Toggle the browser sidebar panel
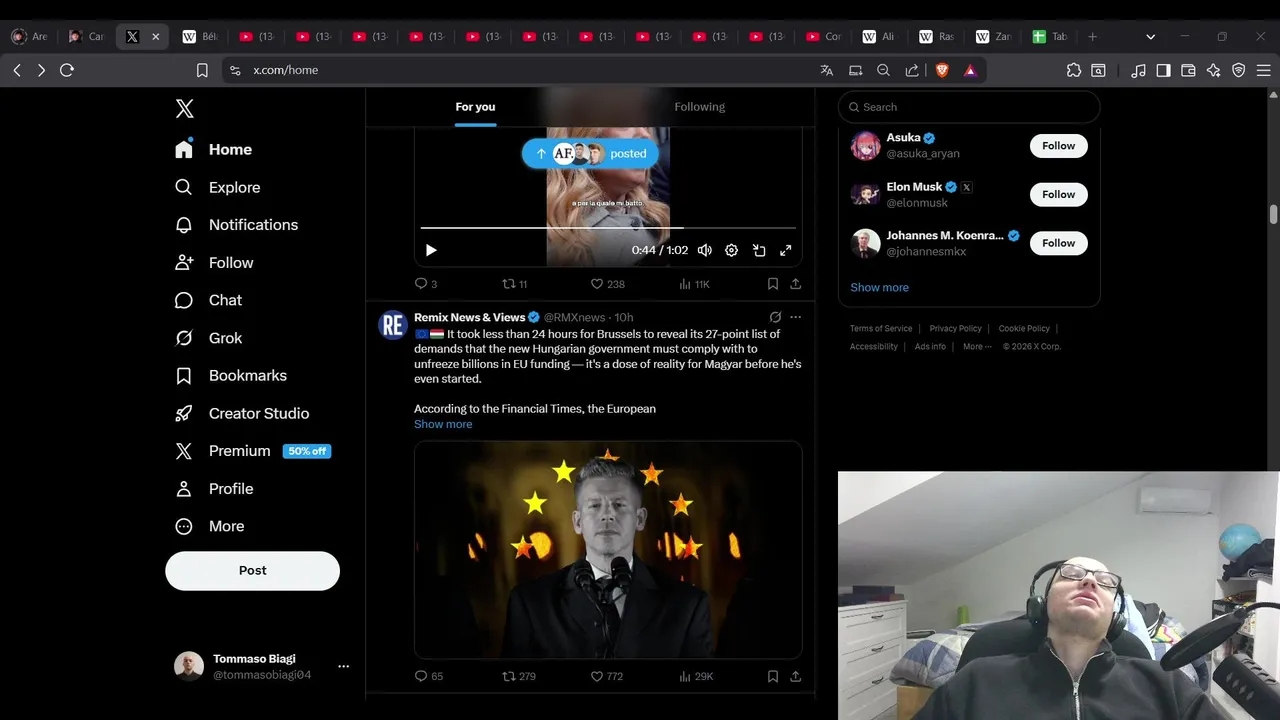Image resolution: width=1280 pixels, height=720 pixels. point(1163,70)
